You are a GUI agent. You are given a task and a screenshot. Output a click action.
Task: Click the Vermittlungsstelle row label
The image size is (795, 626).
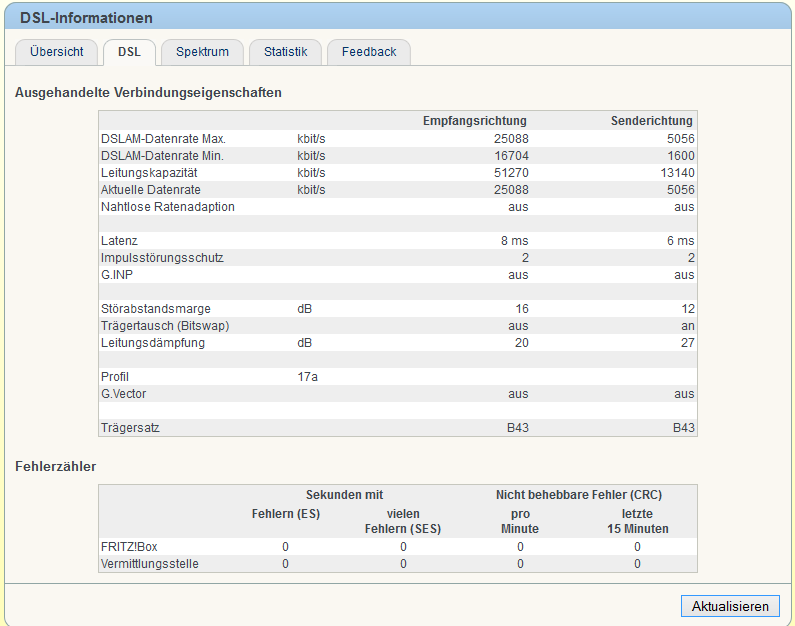tap(150, 564)
